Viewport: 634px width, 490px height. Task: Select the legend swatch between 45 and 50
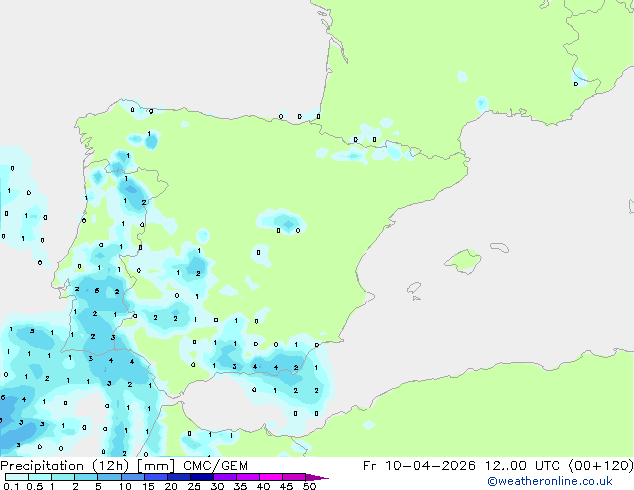[x=294, y=477]
